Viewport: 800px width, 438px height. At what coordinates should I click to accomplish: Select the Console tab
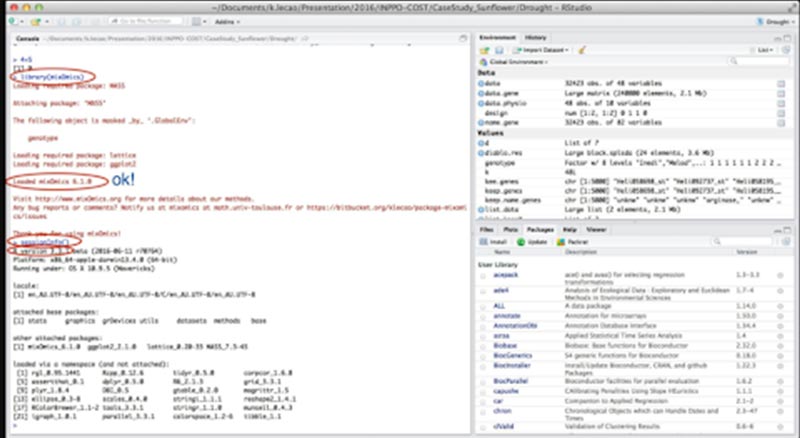[27, 38]
